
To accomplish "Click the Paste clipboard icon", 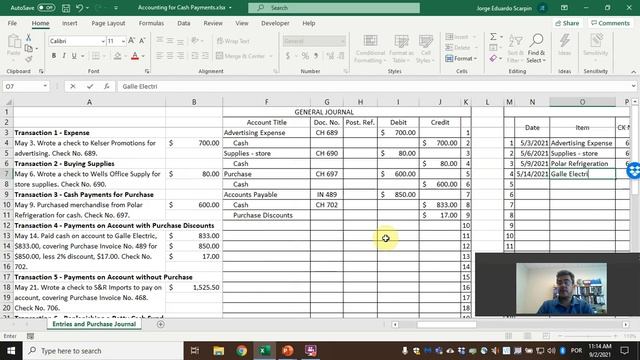I will click(x=14, y=42).
